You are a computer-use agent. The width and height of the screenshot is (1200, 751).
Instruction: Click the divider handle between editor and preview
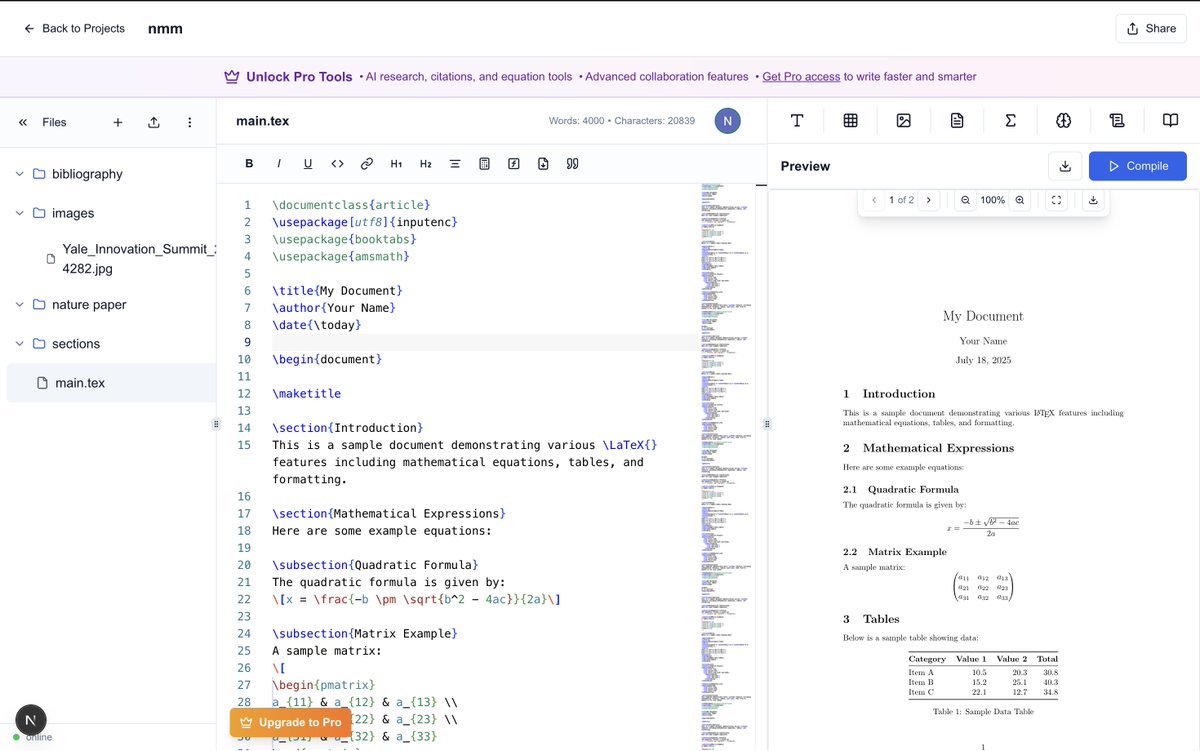pos(768,424)
